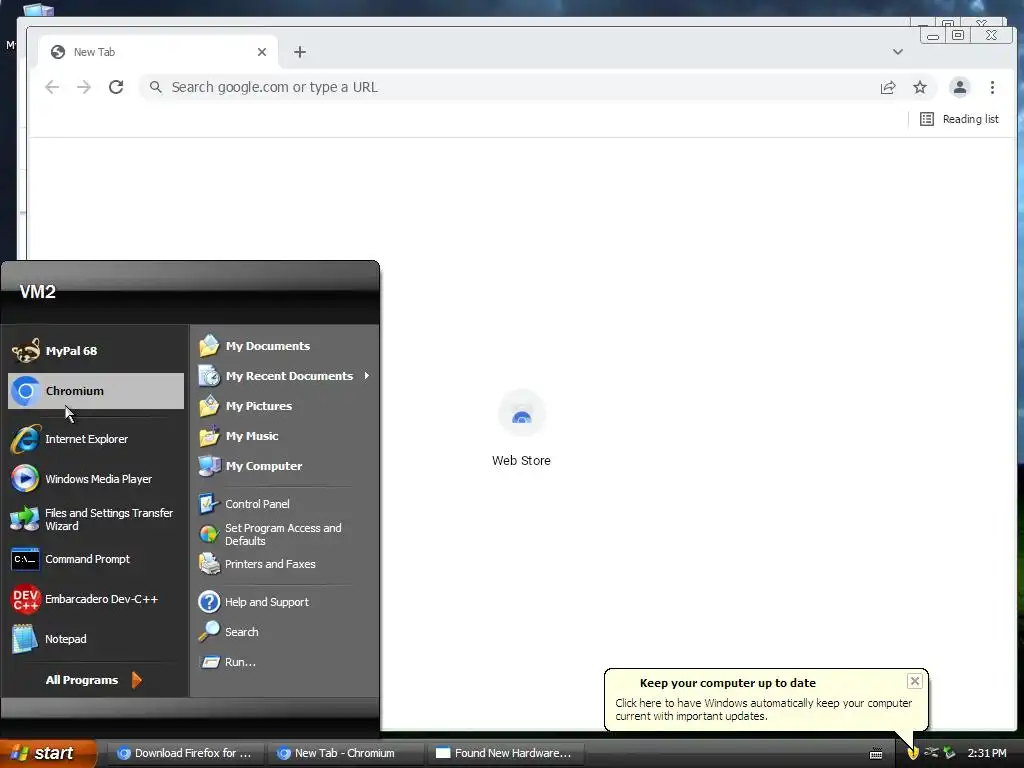Click the VM2 user name header
1024x768 pixels.
pyautogui.click(x=37, y=291)
